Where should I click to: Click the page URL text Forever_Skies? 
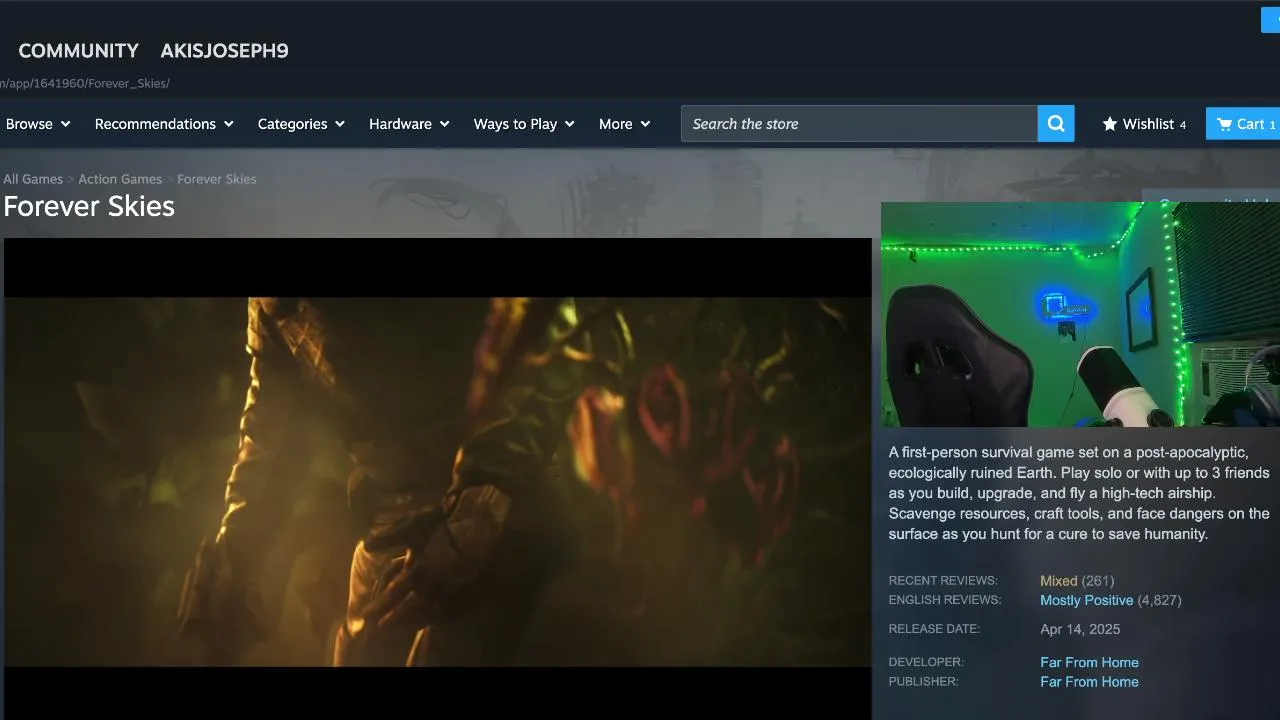(85, 83)
